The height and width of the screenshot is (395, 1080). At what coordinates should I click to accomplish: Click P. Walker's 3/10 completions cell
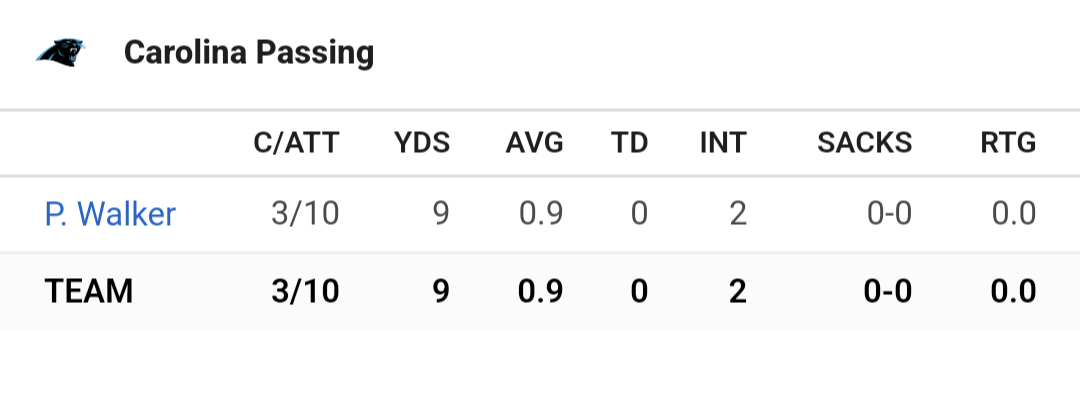click(x=305, y=214)
